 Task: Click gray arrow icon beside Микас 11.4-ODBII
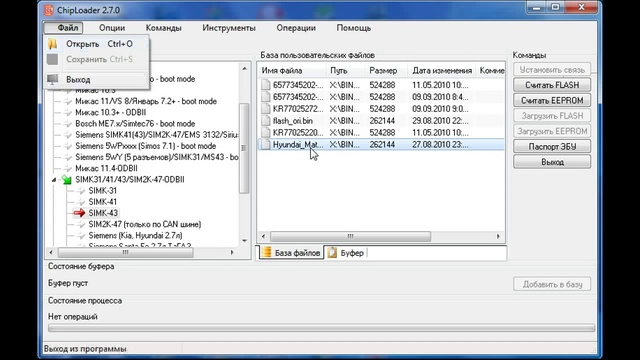[68, 168]
